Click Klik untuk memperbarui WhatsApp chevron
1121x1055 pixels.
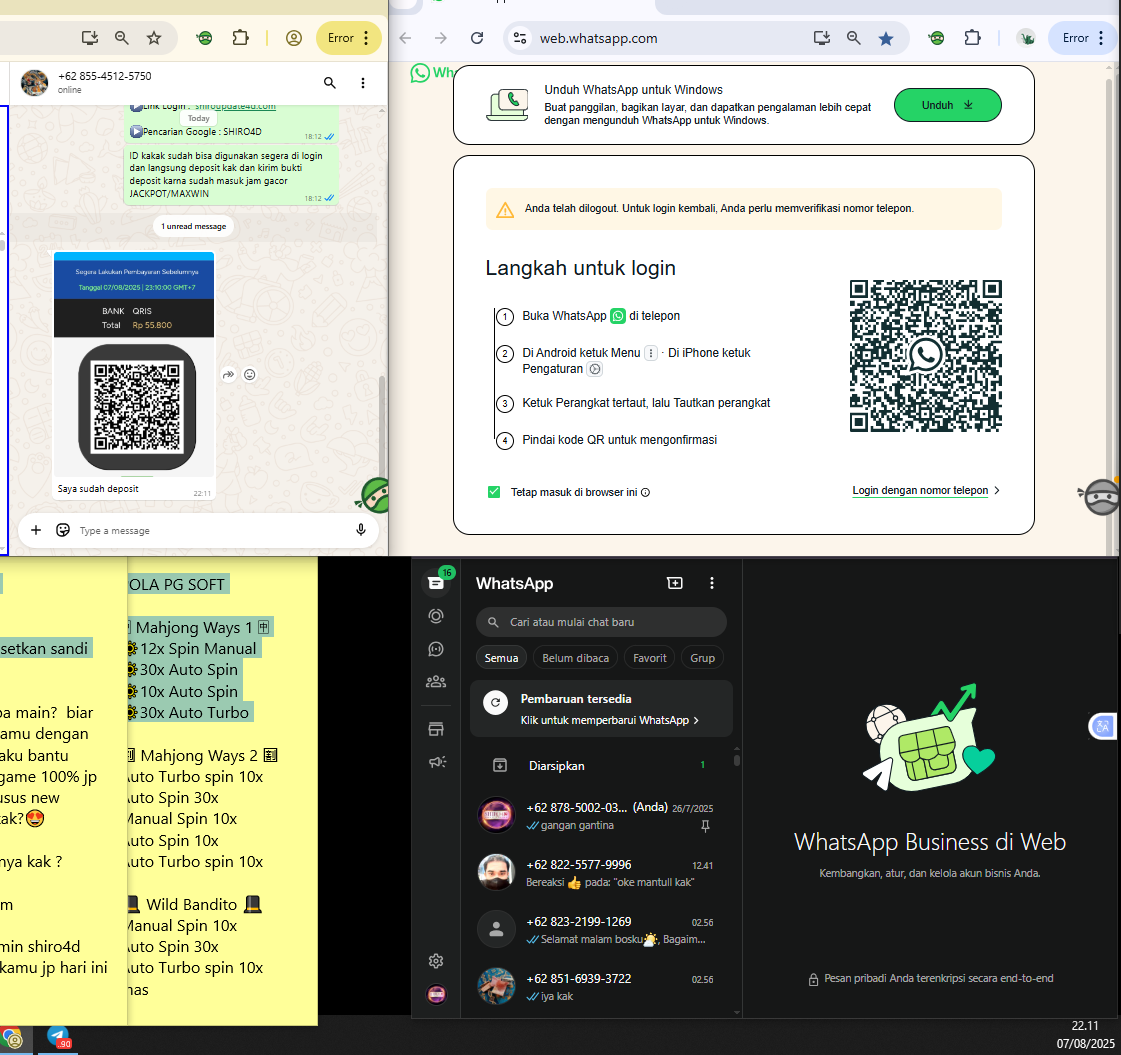(x=696, y=720)
